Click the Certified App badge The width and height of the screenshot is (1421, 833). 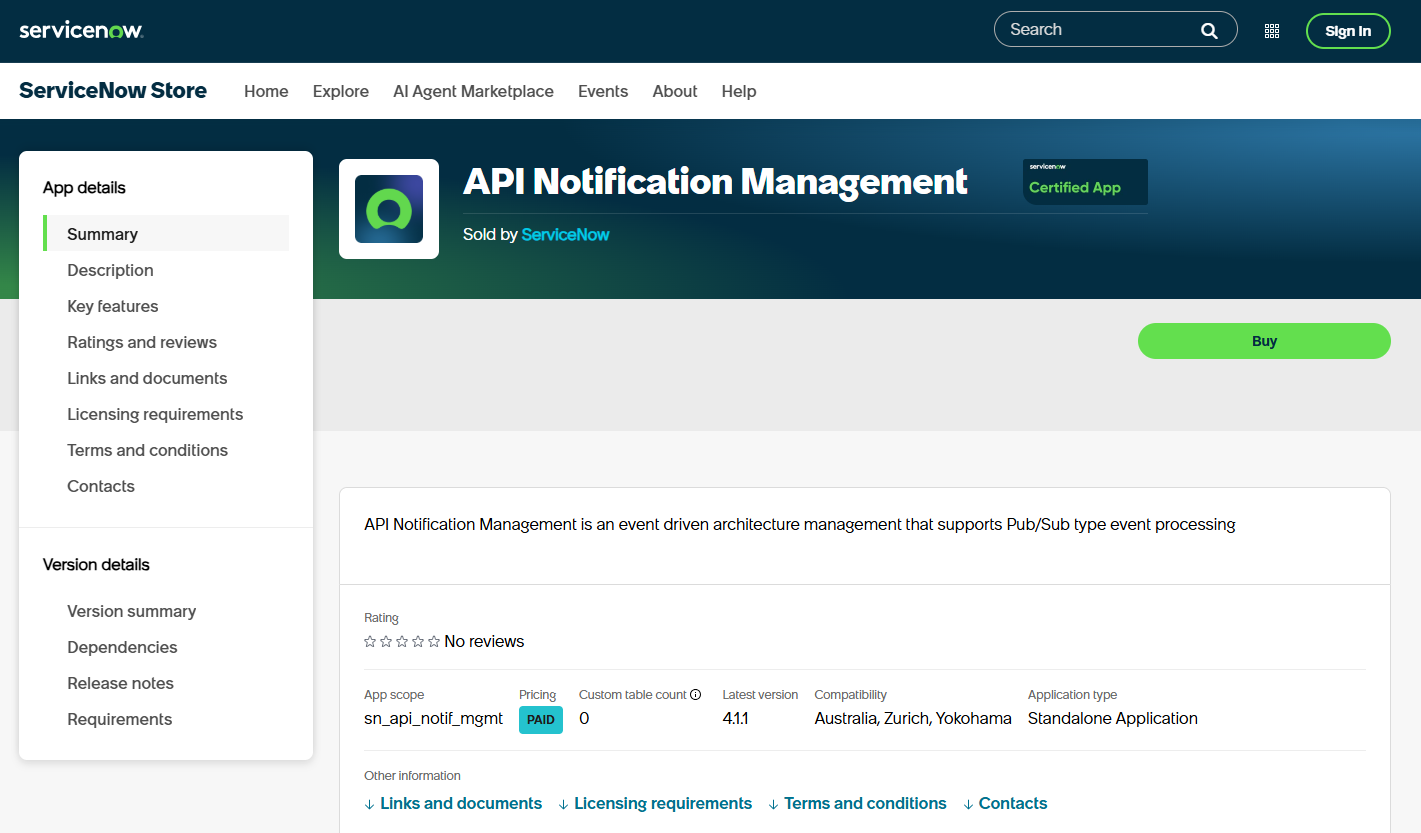[x=1085, y=182]
